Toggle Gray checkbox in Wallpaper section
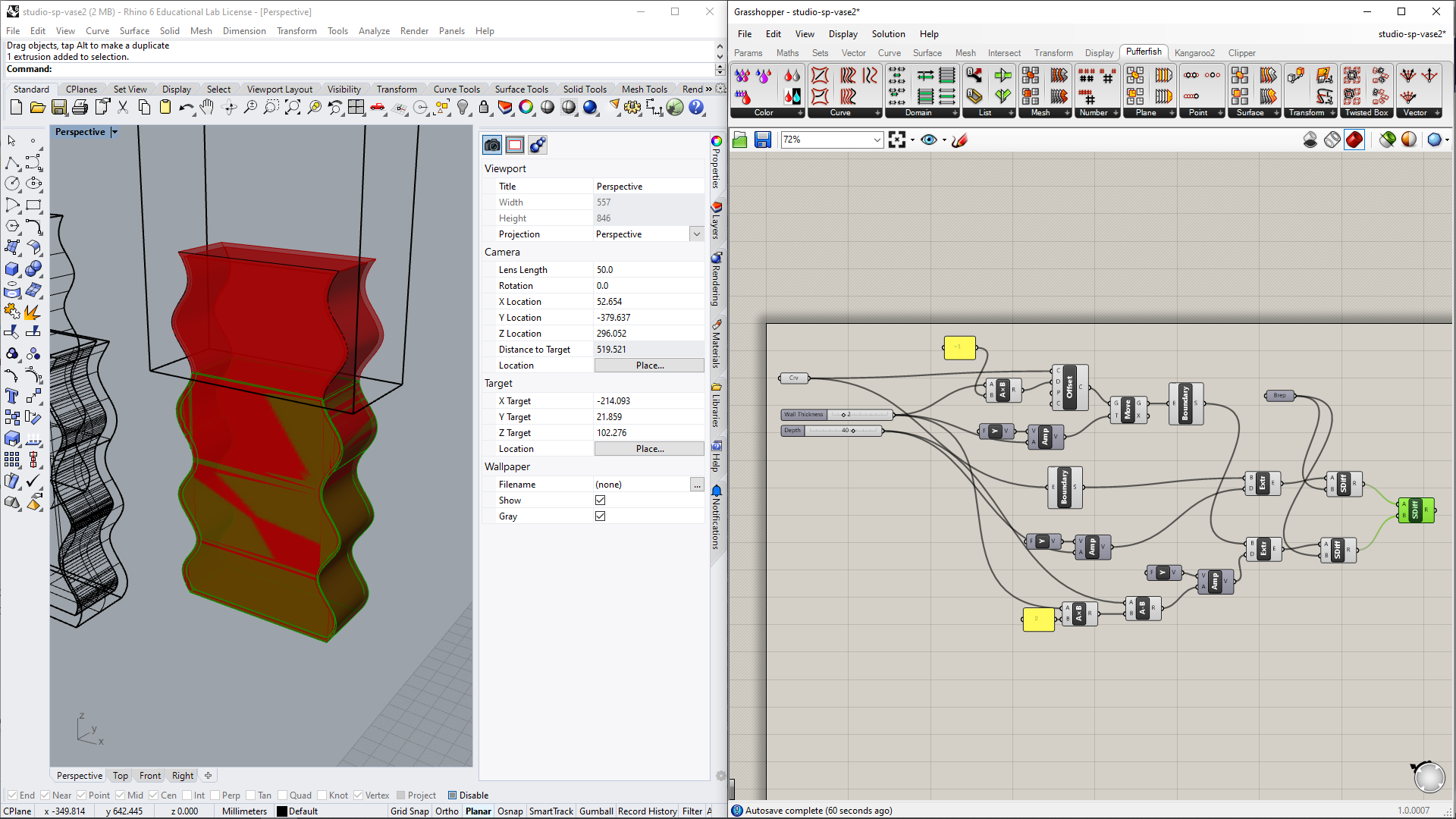Viewport: 1456px width, 819px height. 601,515
